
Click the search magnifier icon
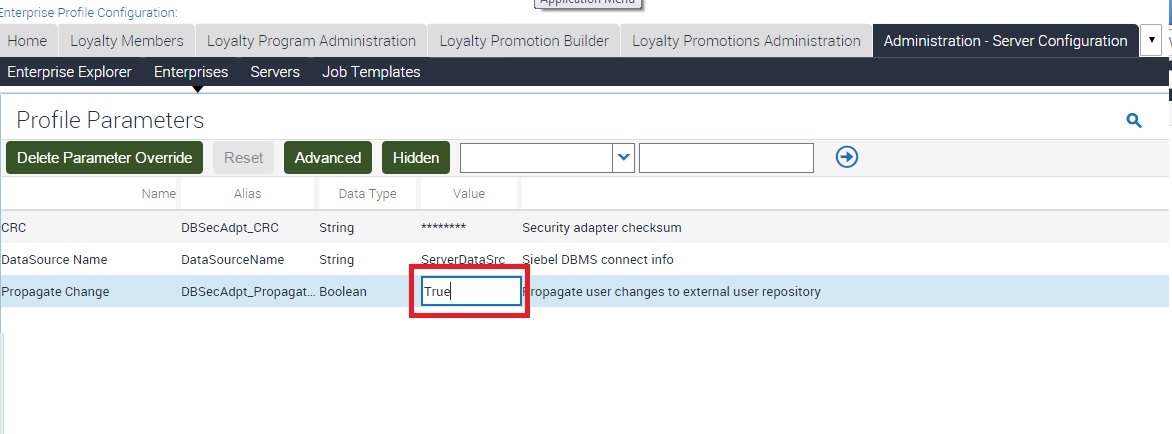tap(1134, 120)
